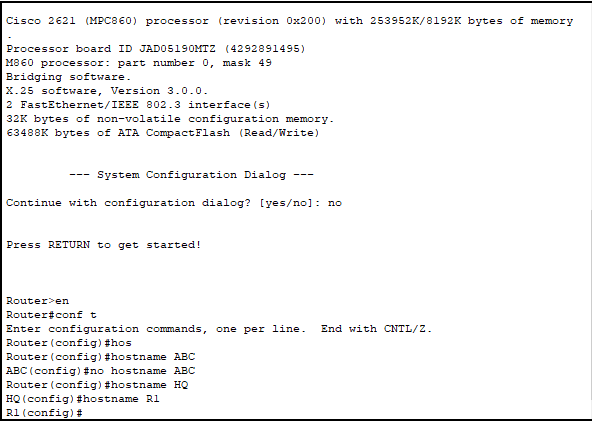
Task: Click the 'System Configuration Dialog' heading
Action: coord(191,175)
